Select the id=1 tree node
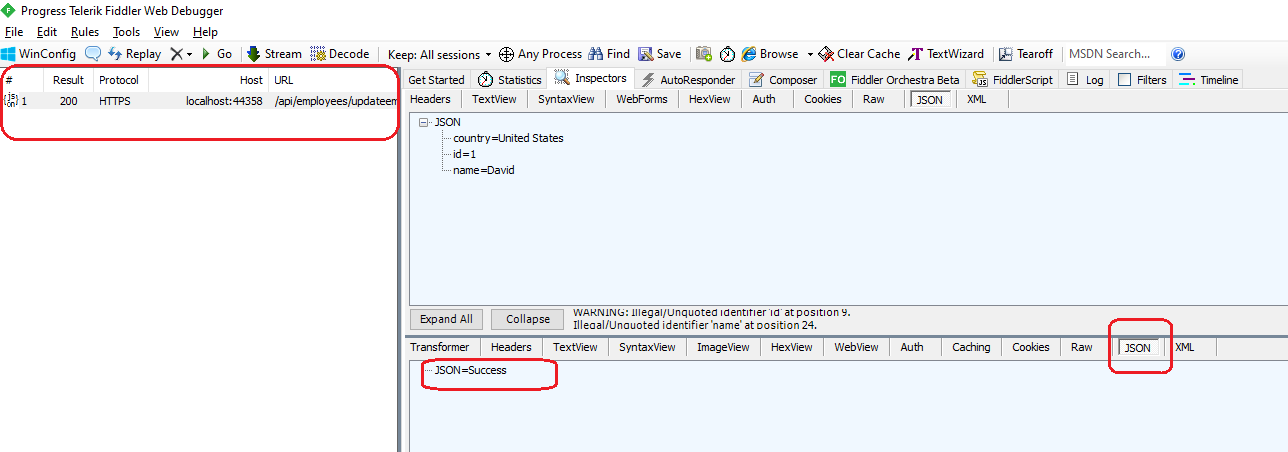This screenshot has height=452, width=1288. pos(466,154)
